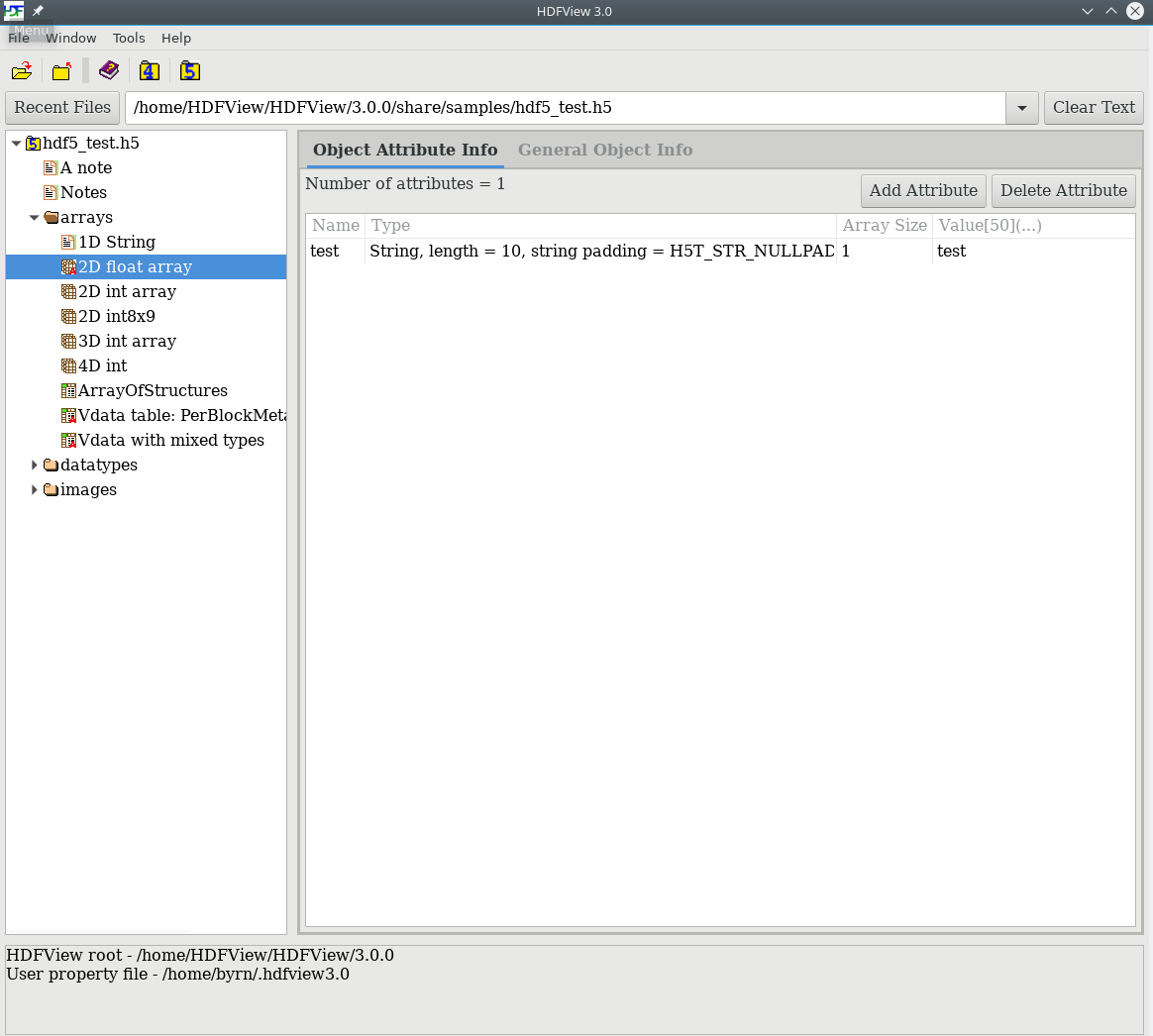Screen dimensions: 1153x1036
Task: Click the 'test' attribute name cell
Action: 336,252
